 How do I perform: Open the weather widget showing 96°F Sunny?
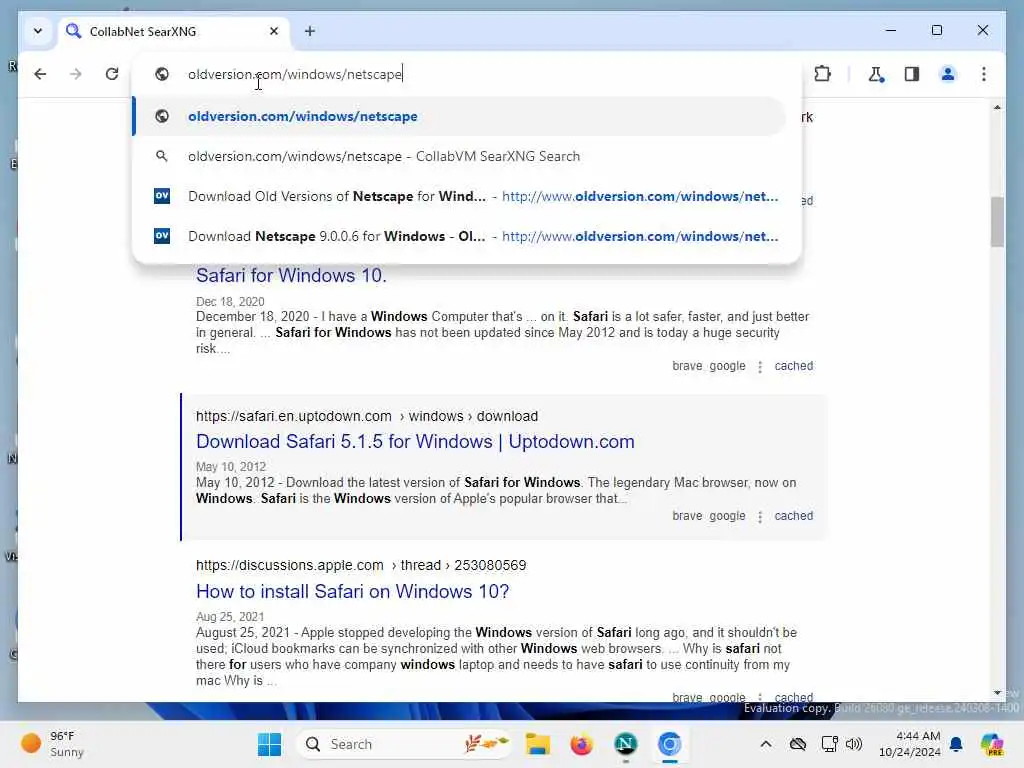coord(54,744)
